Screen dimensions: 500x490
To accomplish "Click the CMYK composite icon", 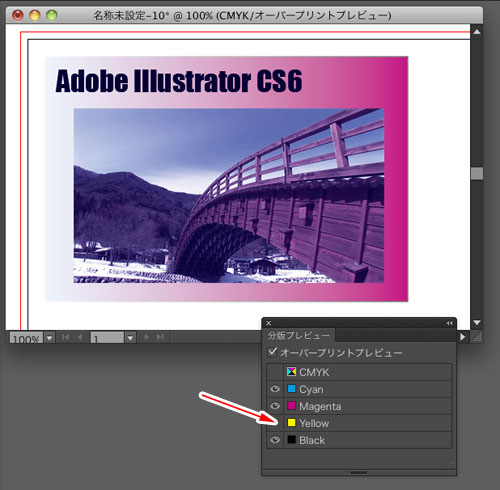I will [x=291, y=372].
